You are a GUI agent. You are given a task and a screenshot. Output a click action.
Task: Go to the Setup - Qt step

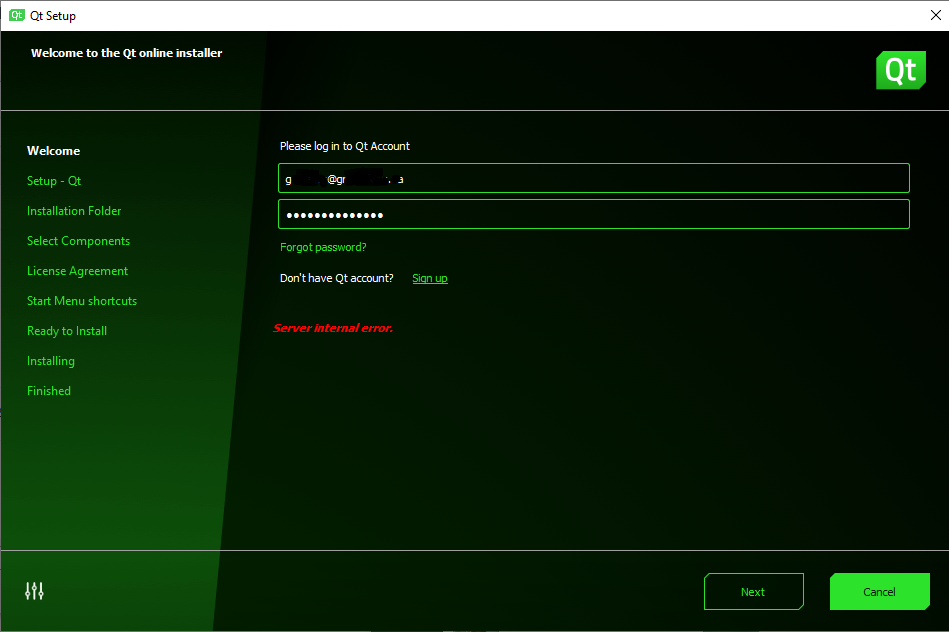[54, 181]
